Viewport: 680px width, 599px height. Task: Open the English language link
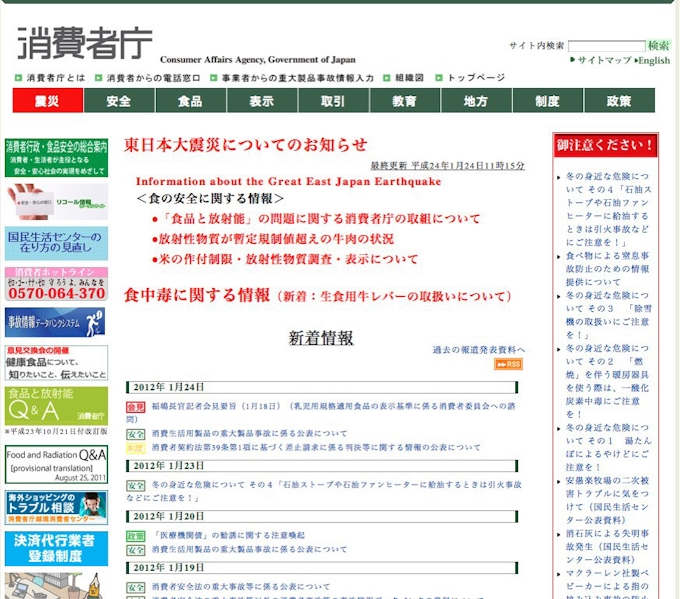(654, 60)
